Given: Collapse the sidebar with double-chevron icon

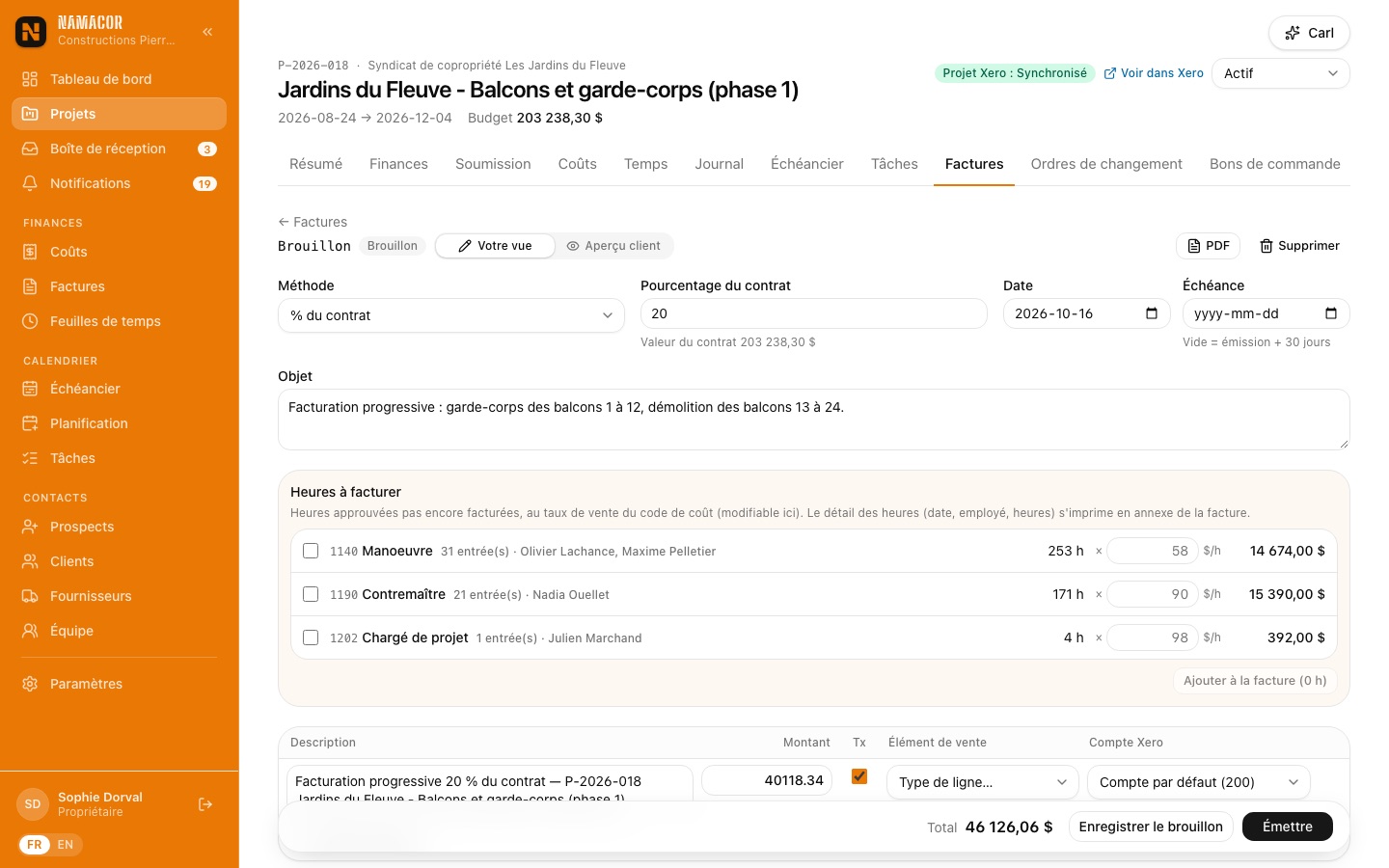Looking at the screenshot, I should pyautogui.click(x=207, y=32).
